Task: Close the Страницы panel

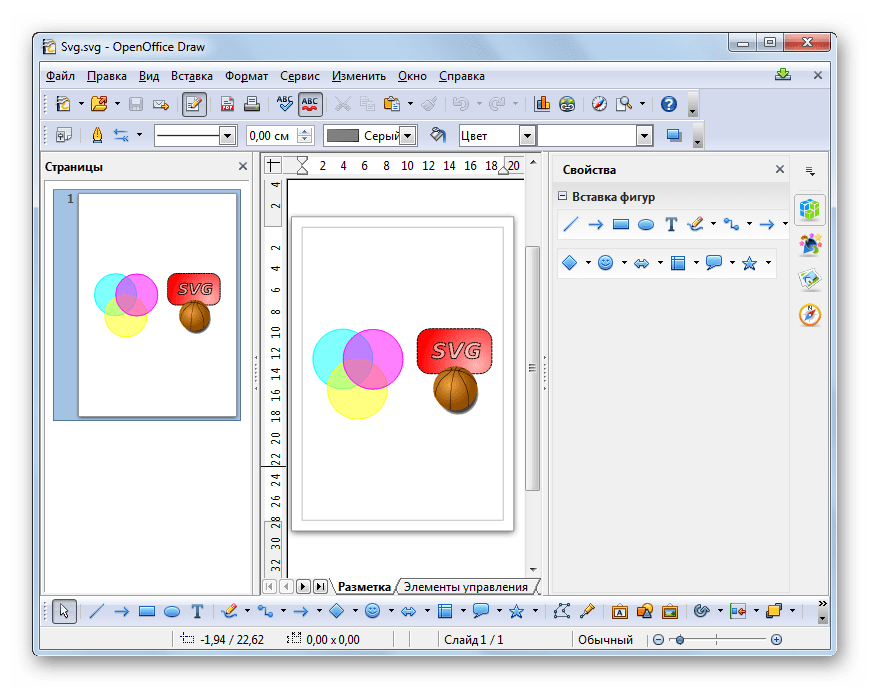Action: tap(243, 167)
